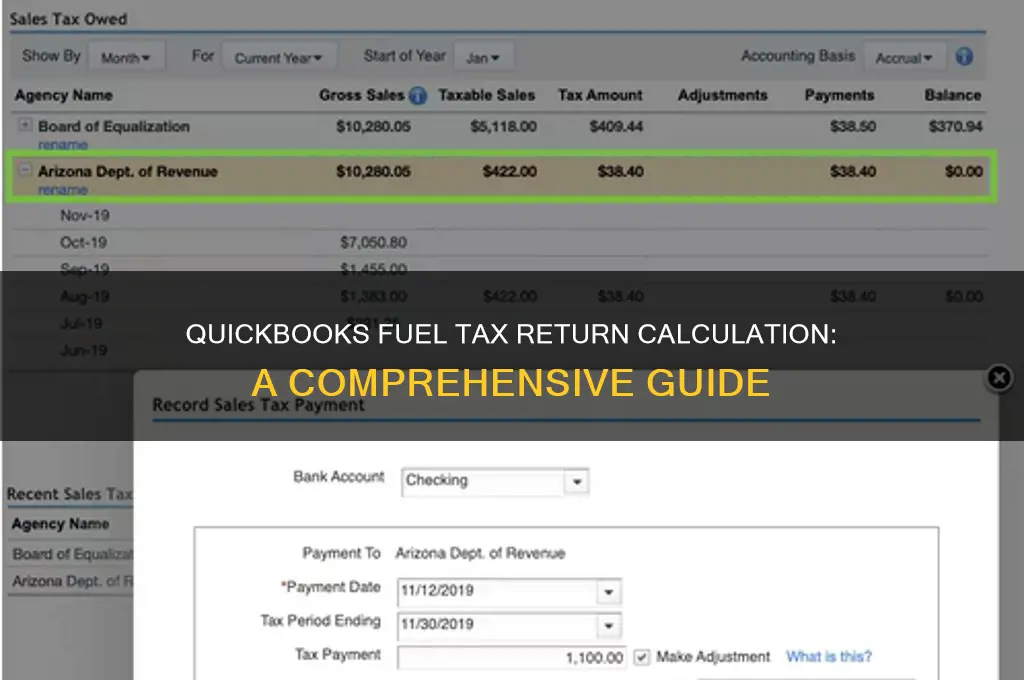This screenshot has width=1024, height=680.
Task: Click the Arizona row $0.00 balance
Action: click(964, 171)
